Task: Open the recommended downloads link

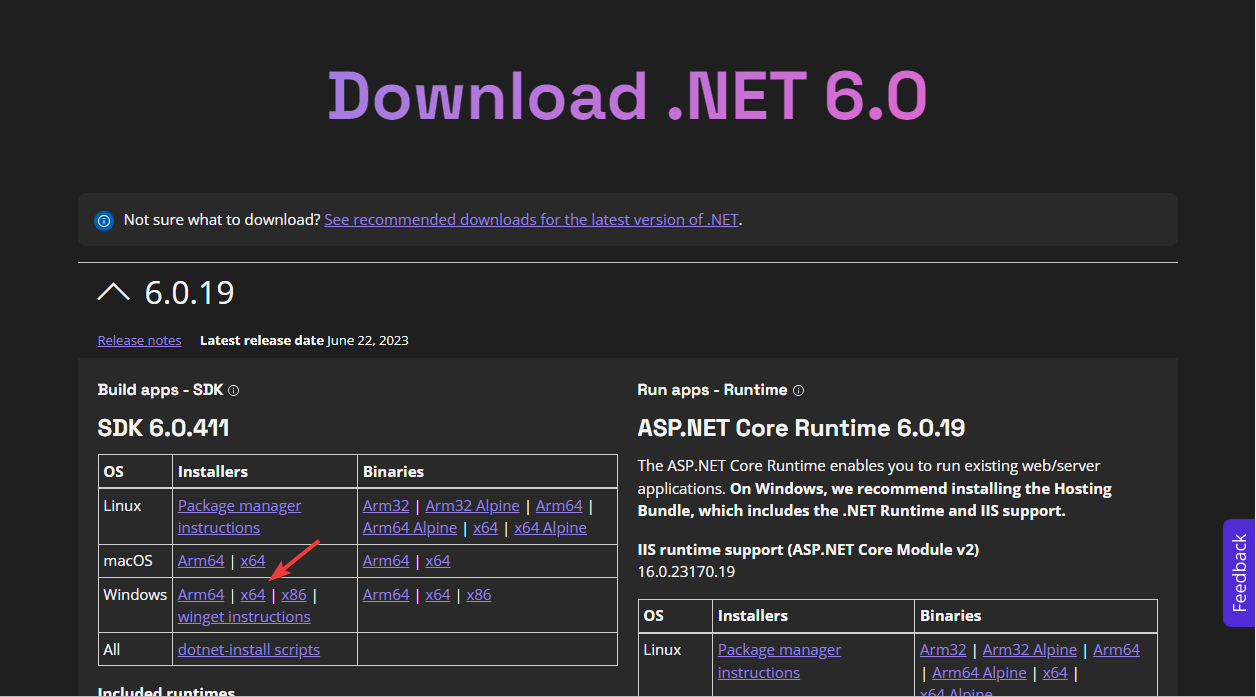Action: pos(531,219)
